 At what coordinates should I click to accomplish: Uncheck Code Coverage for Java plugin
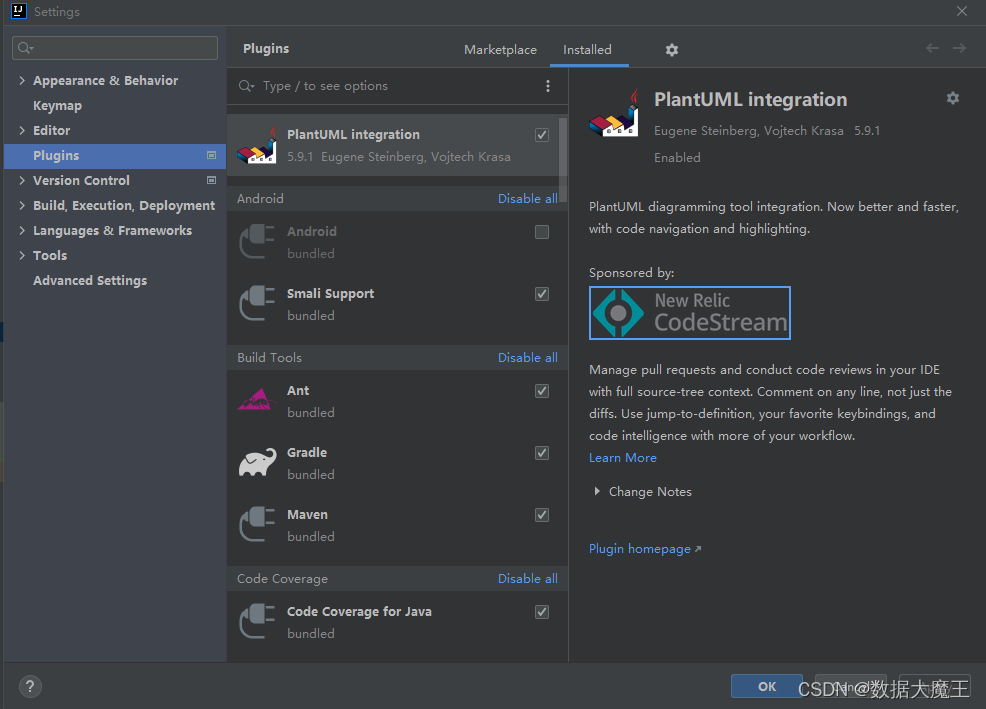(542, 612)
